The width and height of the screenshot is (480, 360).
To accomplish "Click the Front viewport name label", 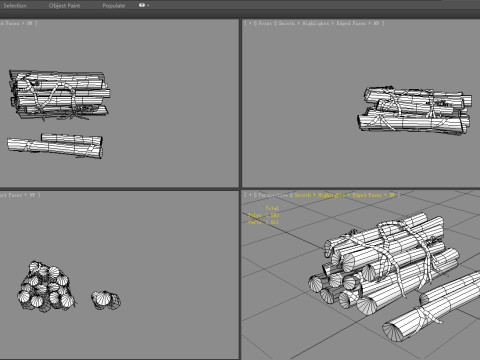I will [265, 23].
